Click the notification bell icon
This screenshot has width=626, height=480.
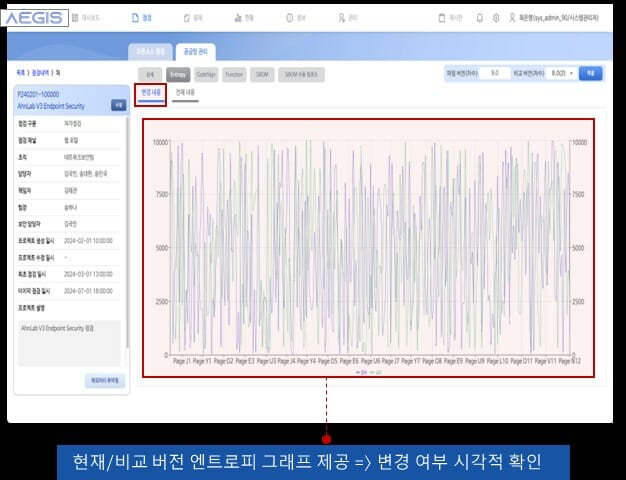480,18
